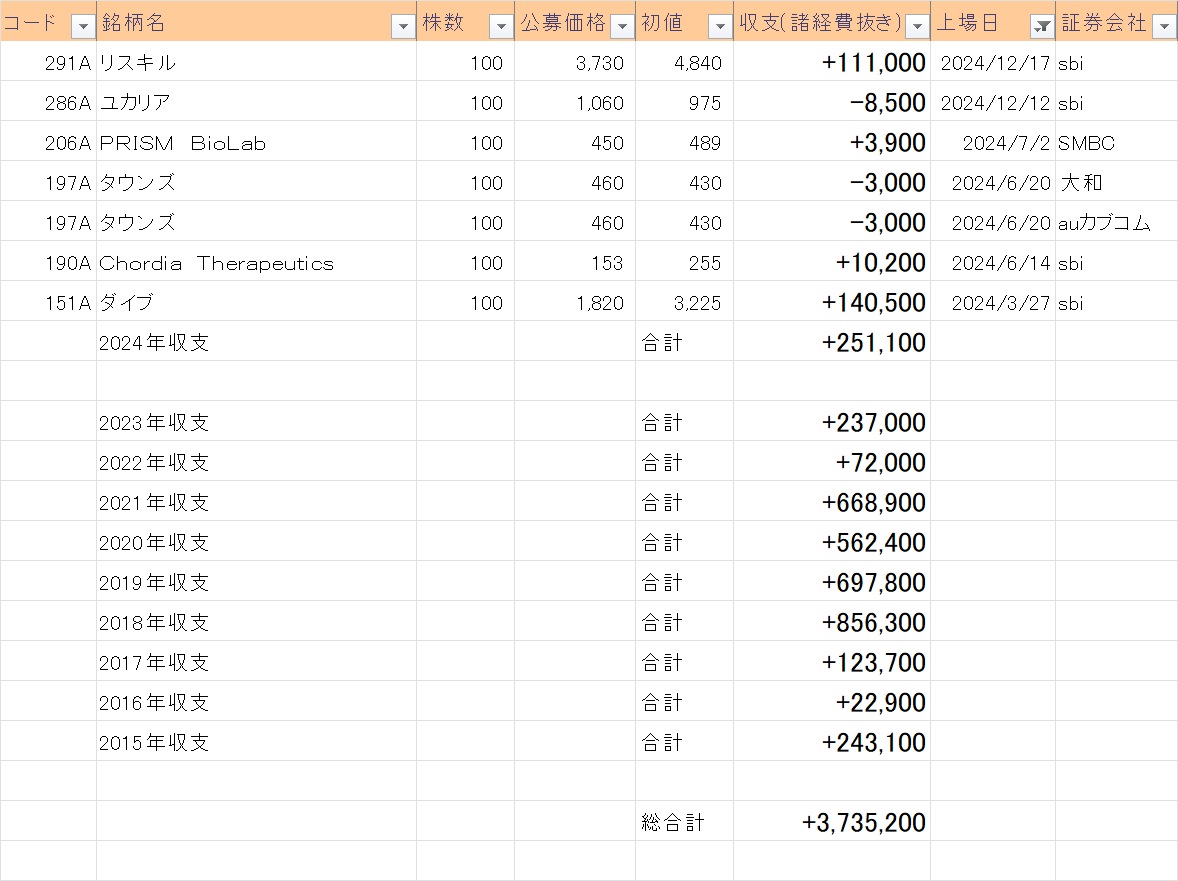Select offering price cell 3,730
This screenshot has height=881, width=1178.
coord(575,61)
